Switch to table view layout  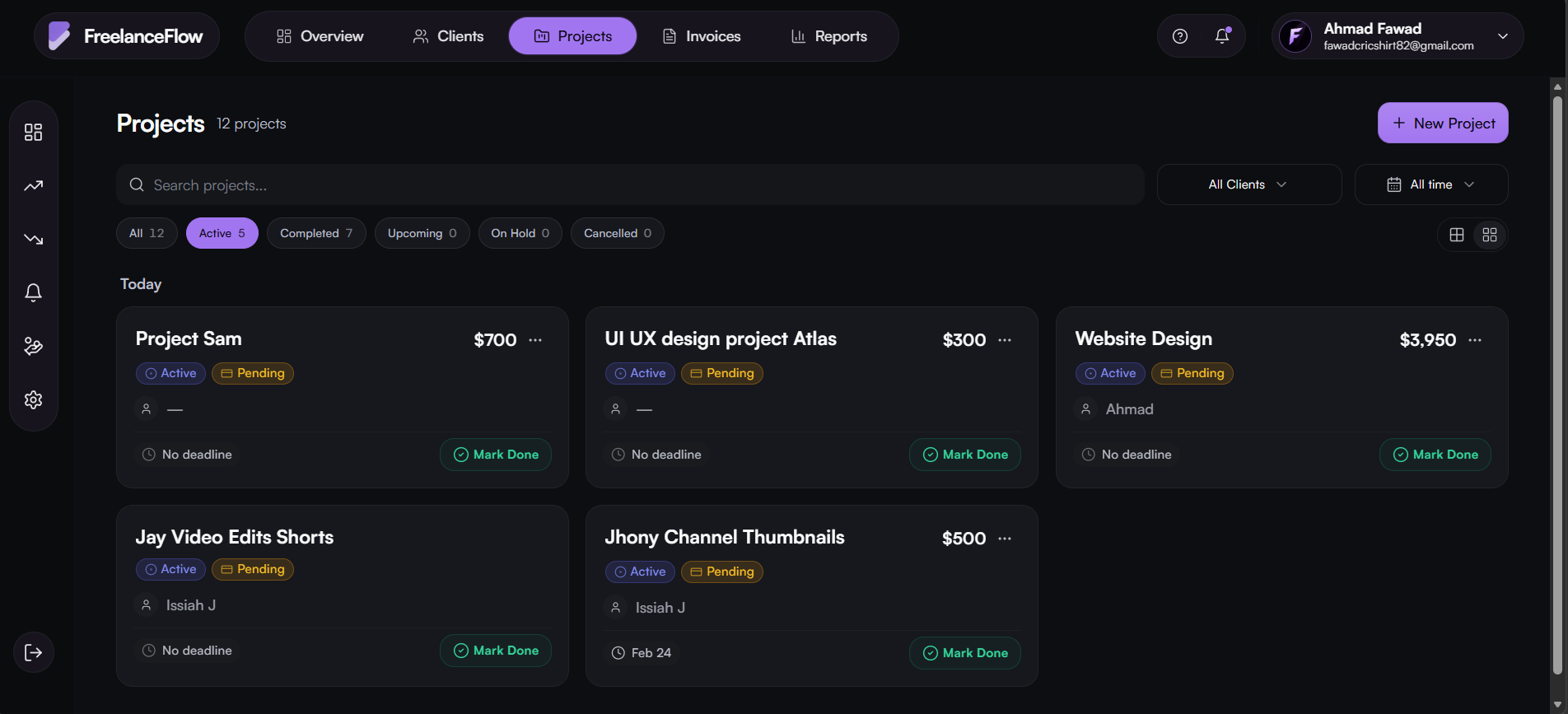point(1456,235)
